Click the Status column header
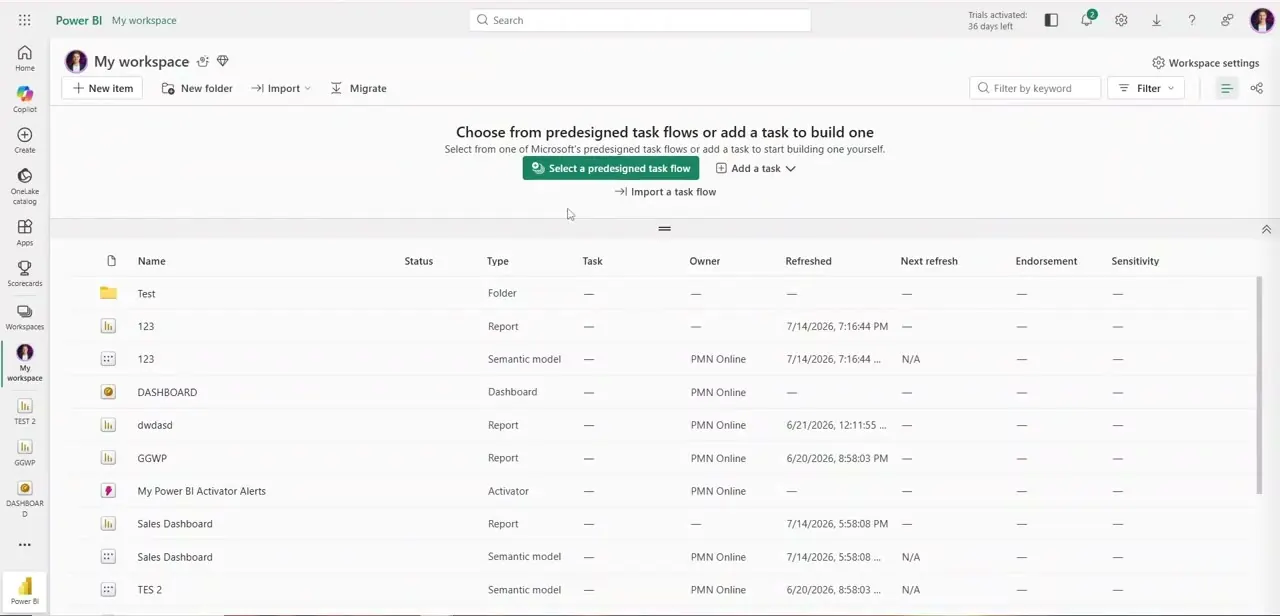The height and width of the screenshot is (616, 1280). pos(418,261)
